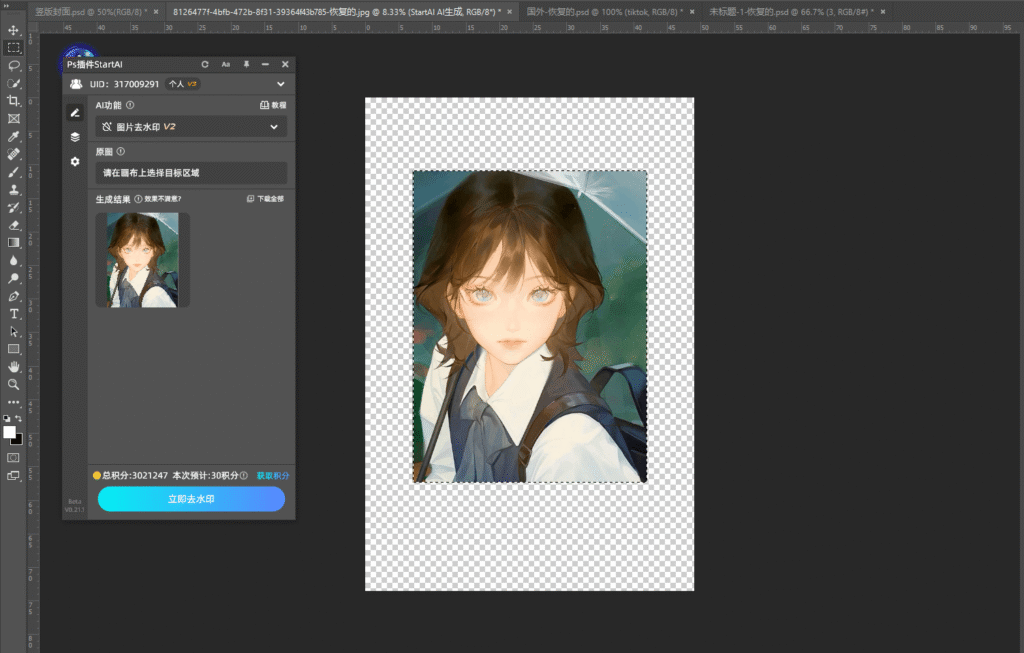Image resolution: width=1024 pixels, height=653 pixels.
Task: Switch to the 国外-恢复的.psd tab
Action: [x=604, y=11]
